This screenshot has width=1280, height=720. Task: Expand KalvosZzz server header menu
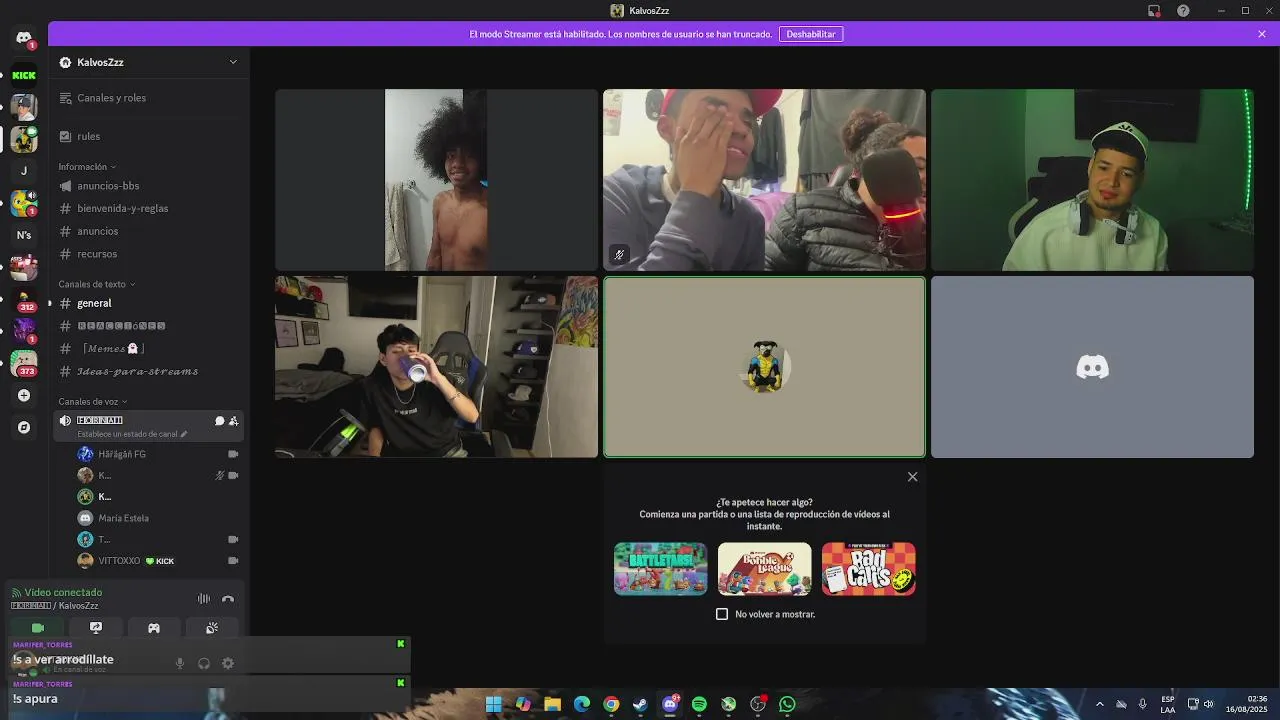coord(233,62)
